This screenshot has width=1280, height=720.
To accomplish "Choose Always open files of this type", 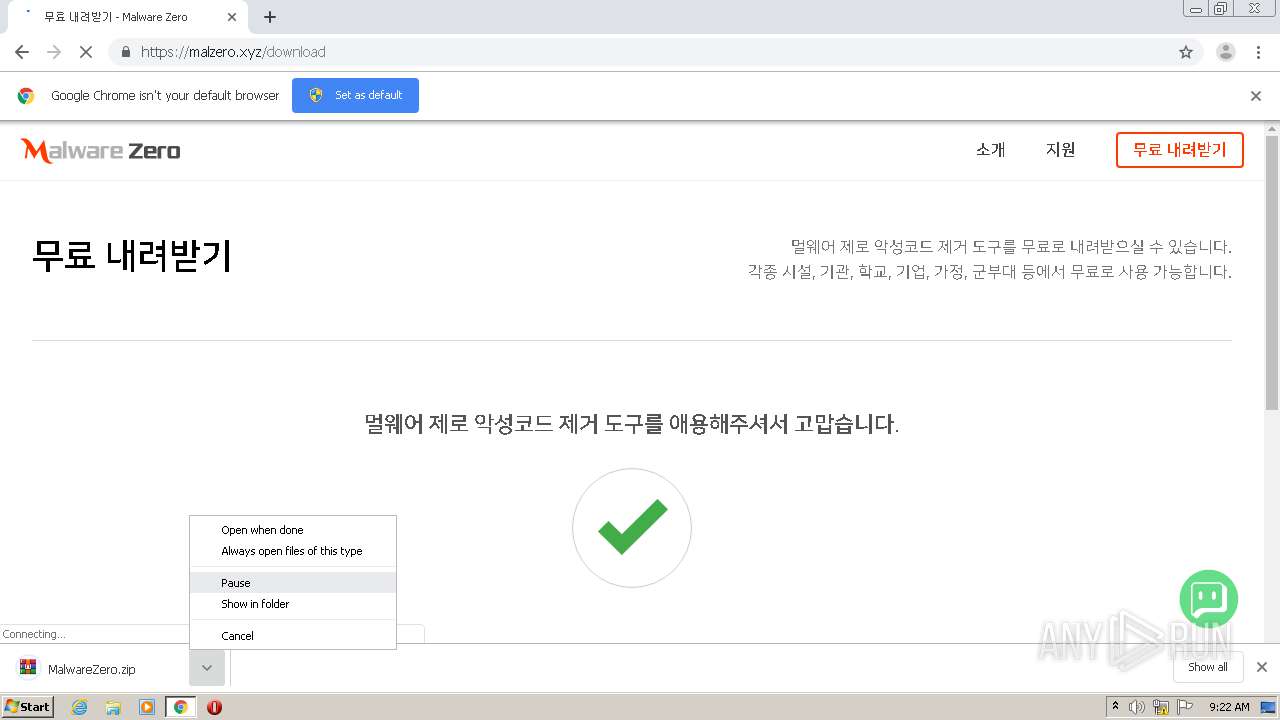I will point(293,551).
